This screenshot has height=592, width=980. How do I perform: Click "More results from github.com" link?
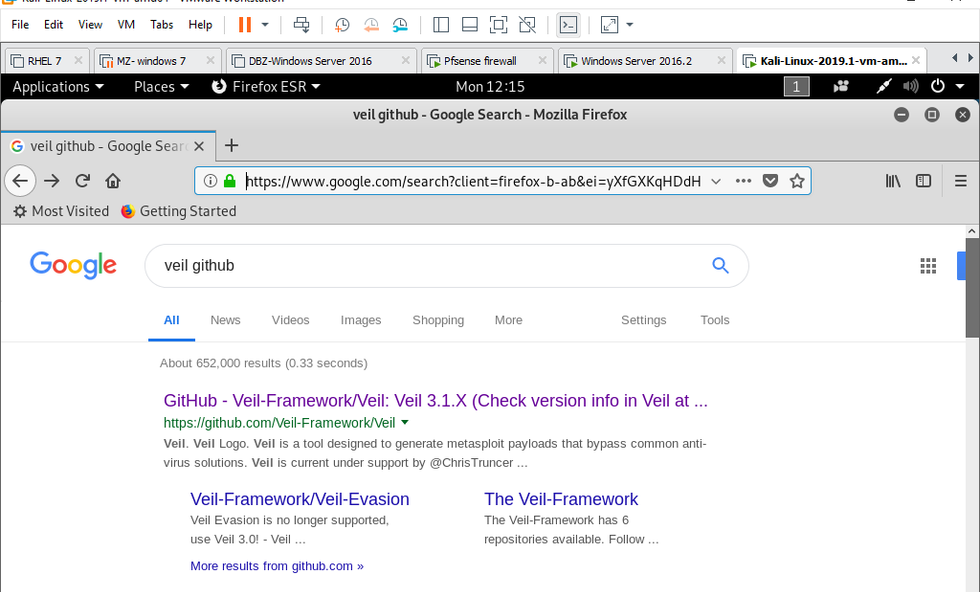click(x=277, y=566)
